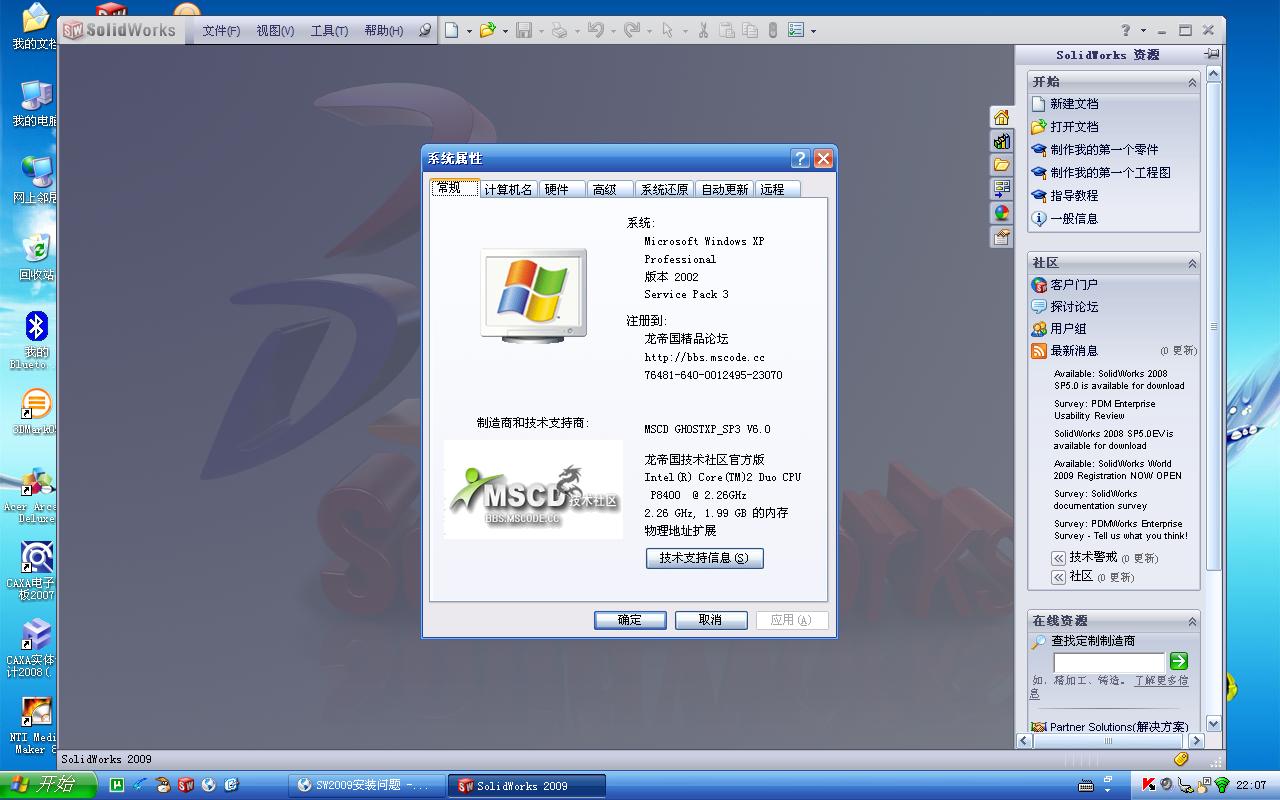The height and width of the screenshot is (800, 1280).
Task: Click the SolidWorks quick launch icon
Action: (185, 785)
